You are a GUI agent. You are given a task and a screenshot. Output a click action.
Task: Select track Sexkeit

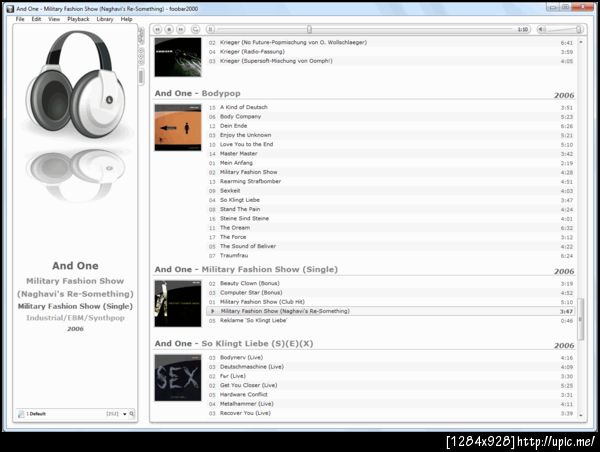tap(390, 191)
